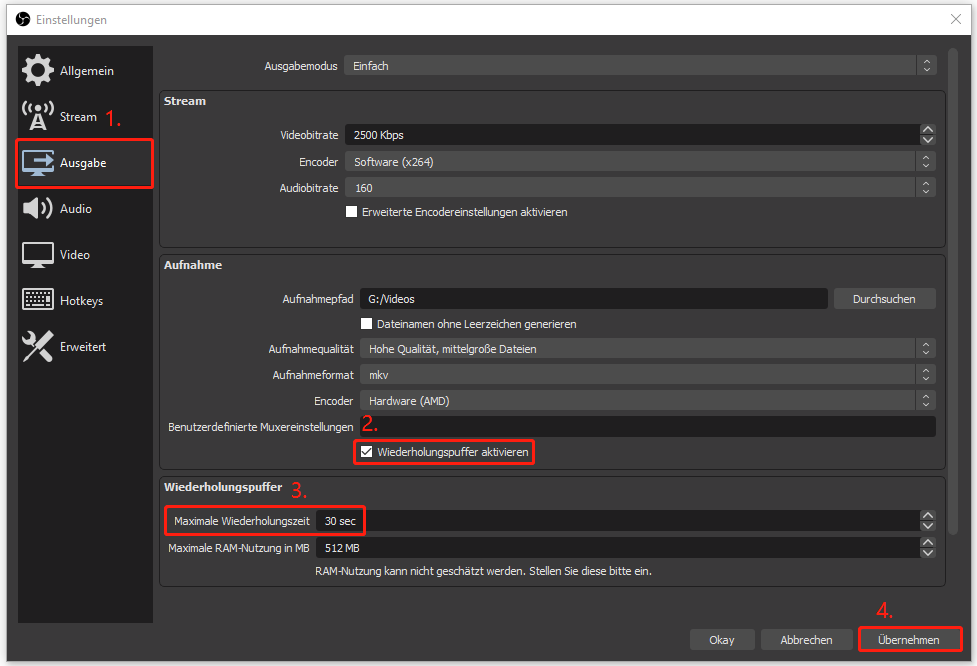Open the Aufnahmequalität dropdown
977x666 pixels.
click(x=647, y=349)
